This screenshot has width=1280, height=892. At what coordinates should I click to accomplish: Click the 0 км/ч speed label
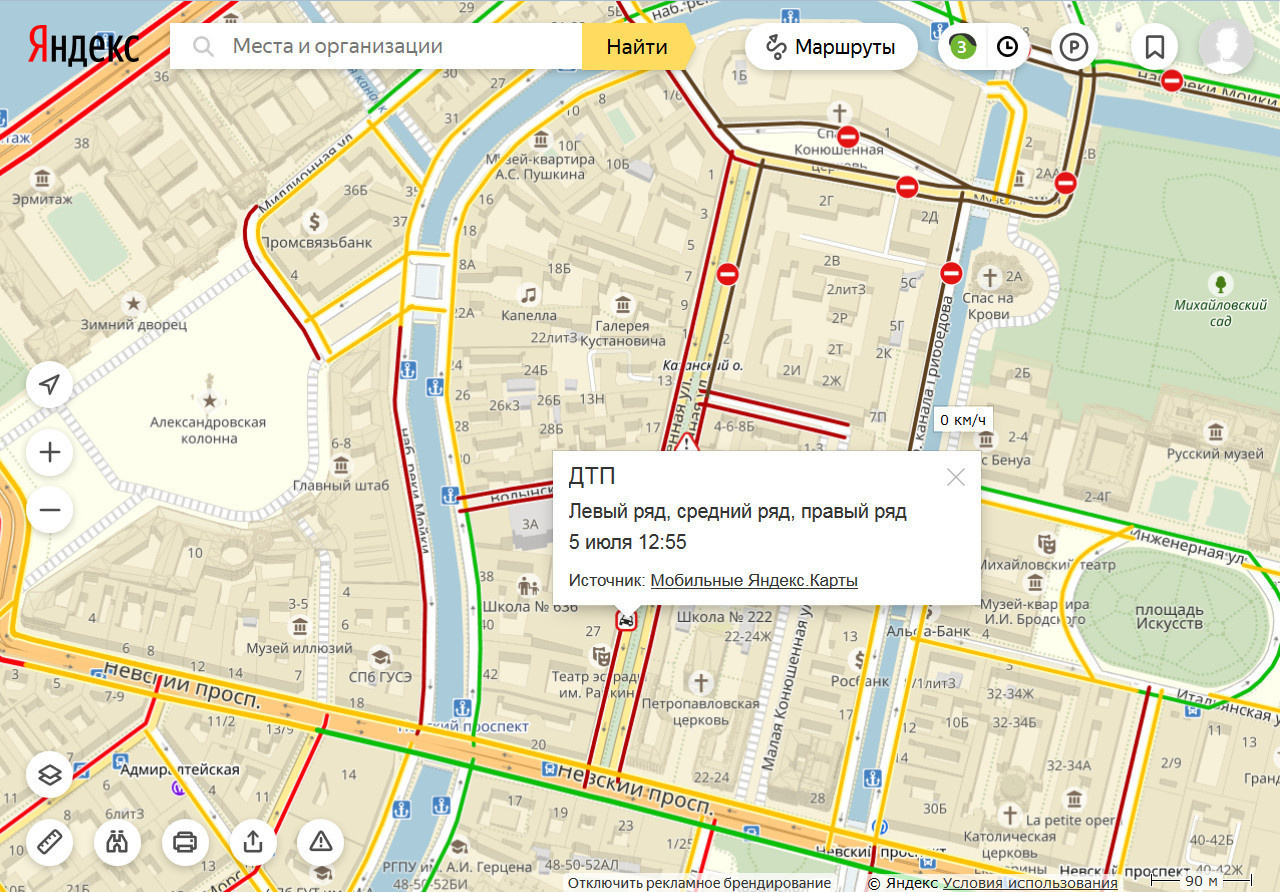[x=964, y=420]
